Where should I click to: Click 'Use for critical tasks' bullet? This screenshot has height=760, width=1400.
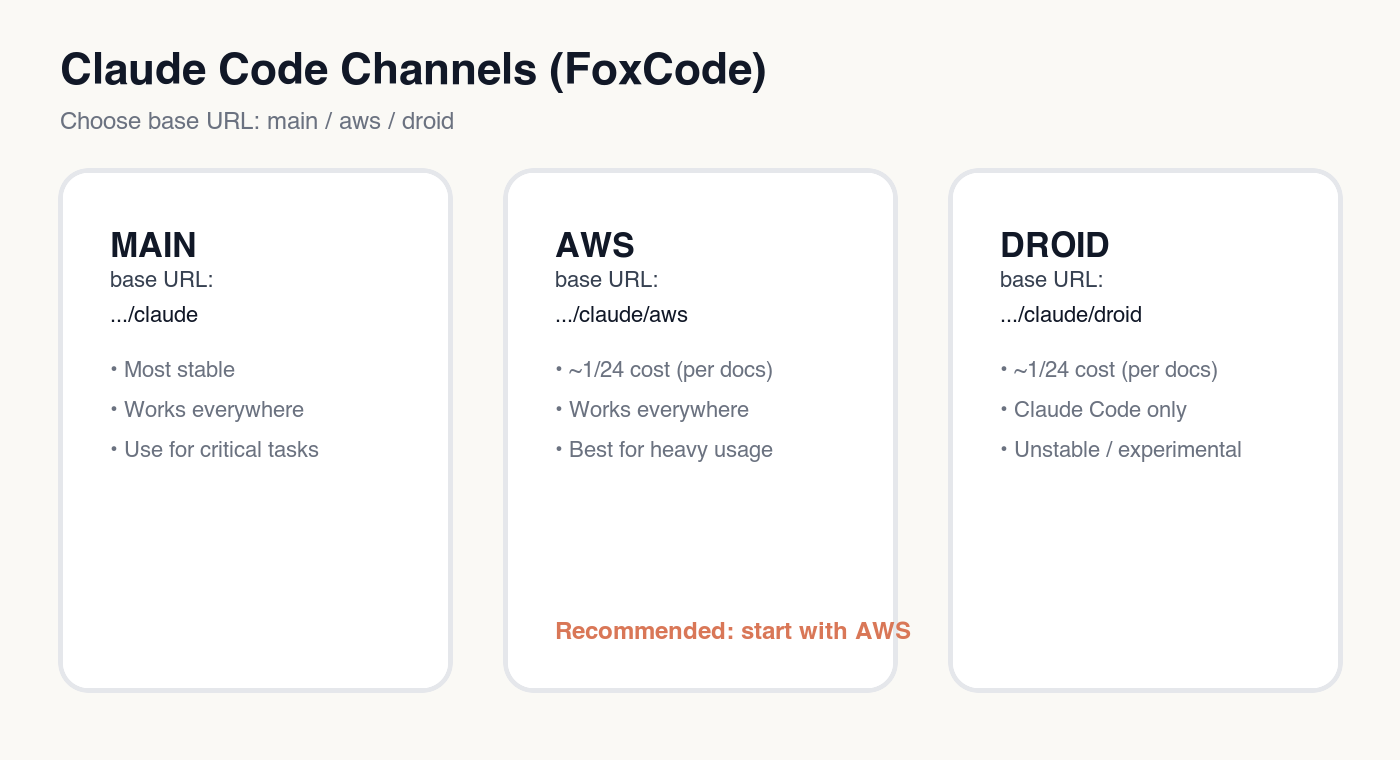point(221,450)
